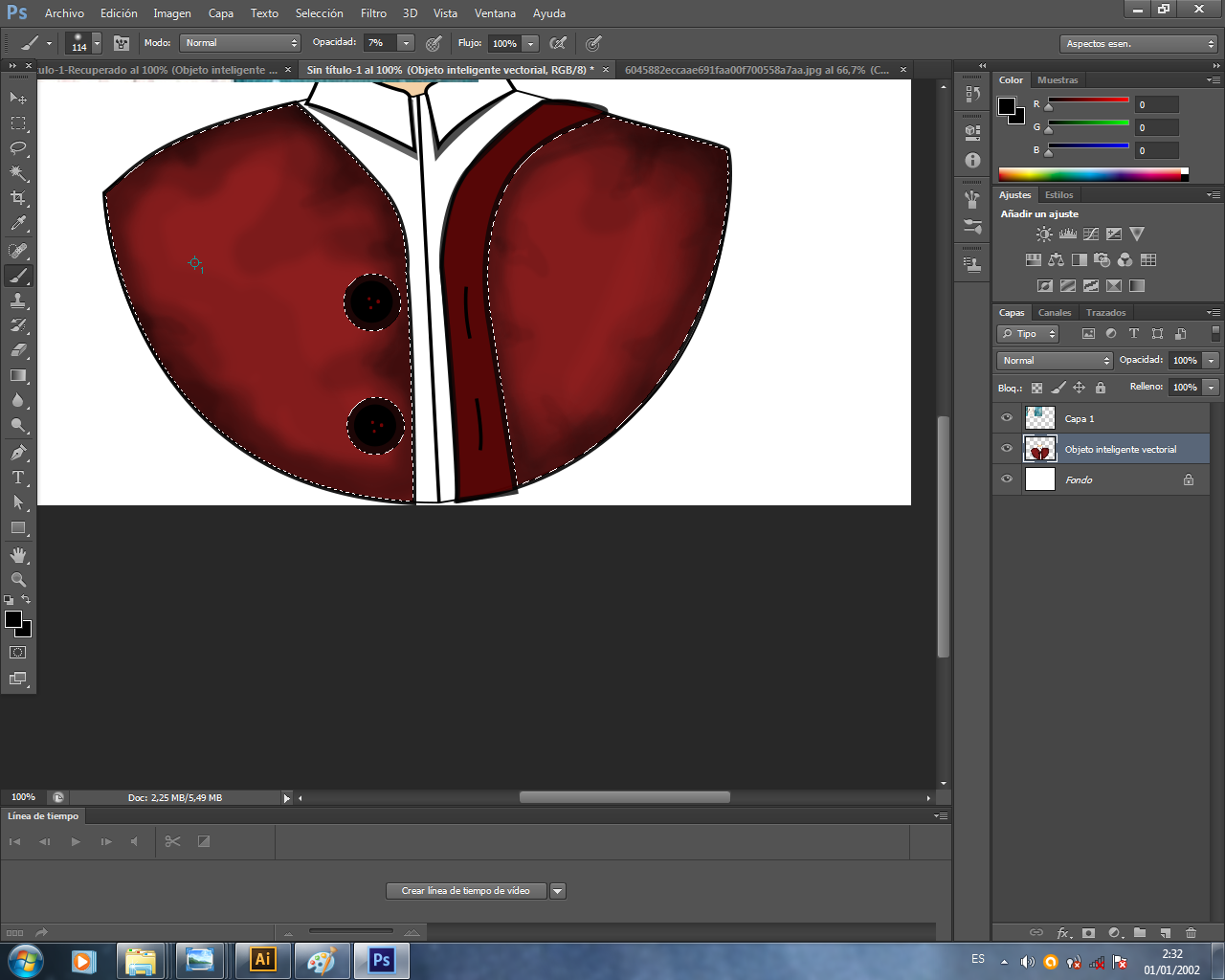1225x980 pixels.
Task: Open Illustrator from the taskbar
Action: pos(262,960)
